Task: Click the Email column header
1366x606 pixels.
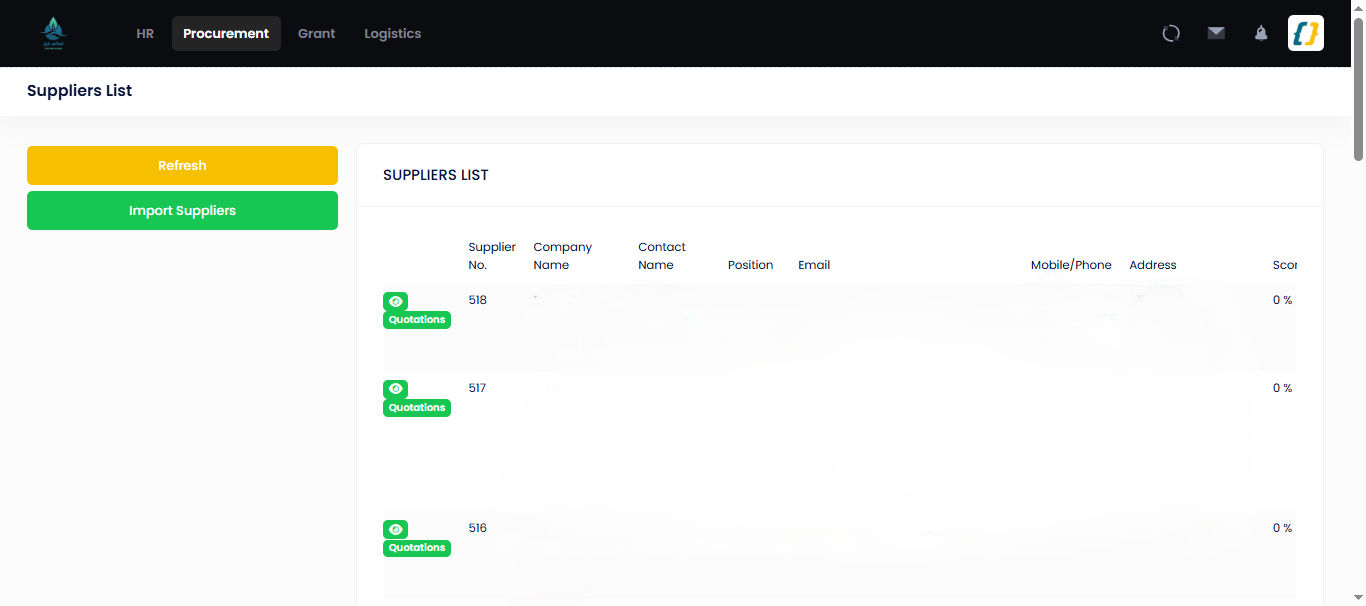Action: pyautogui.click(x=814, y=265)
